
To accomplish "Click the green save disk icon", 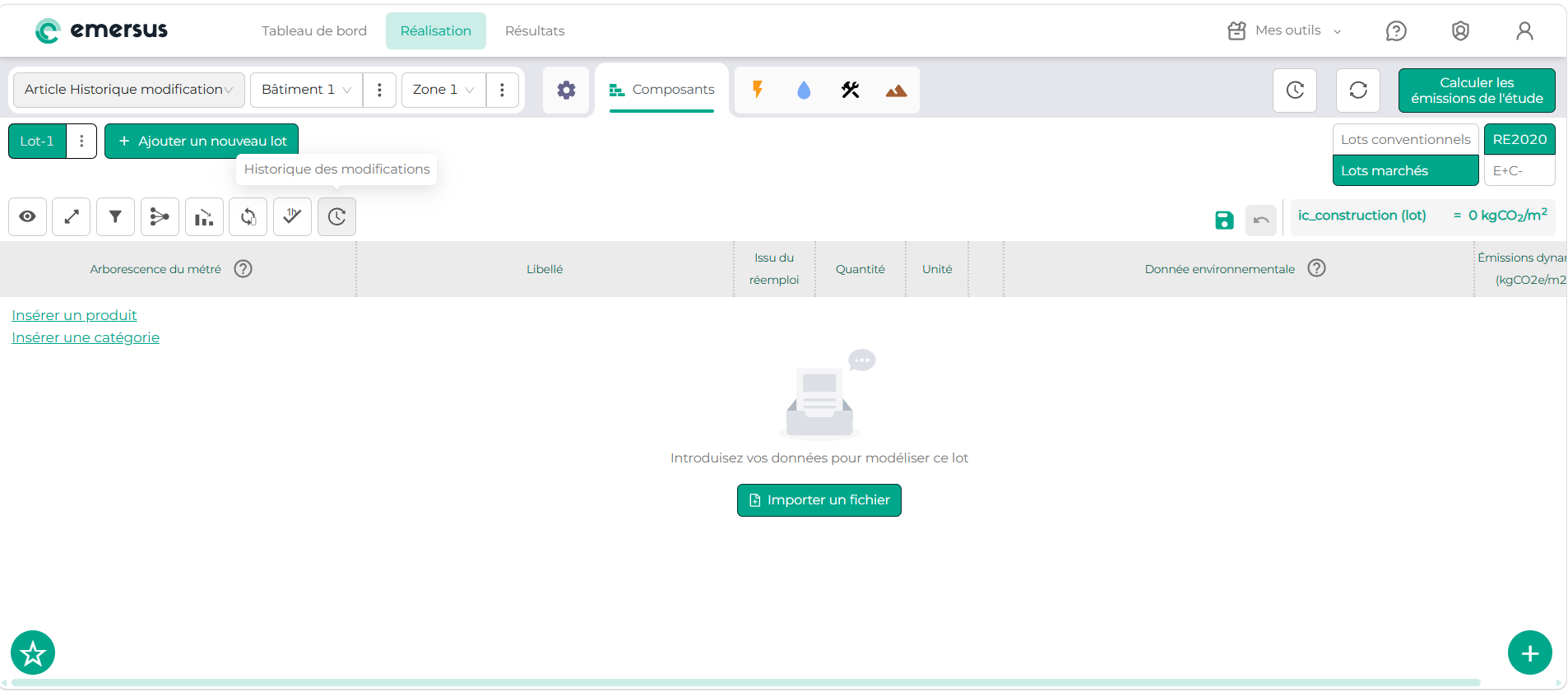I will tap(1224, 220).
